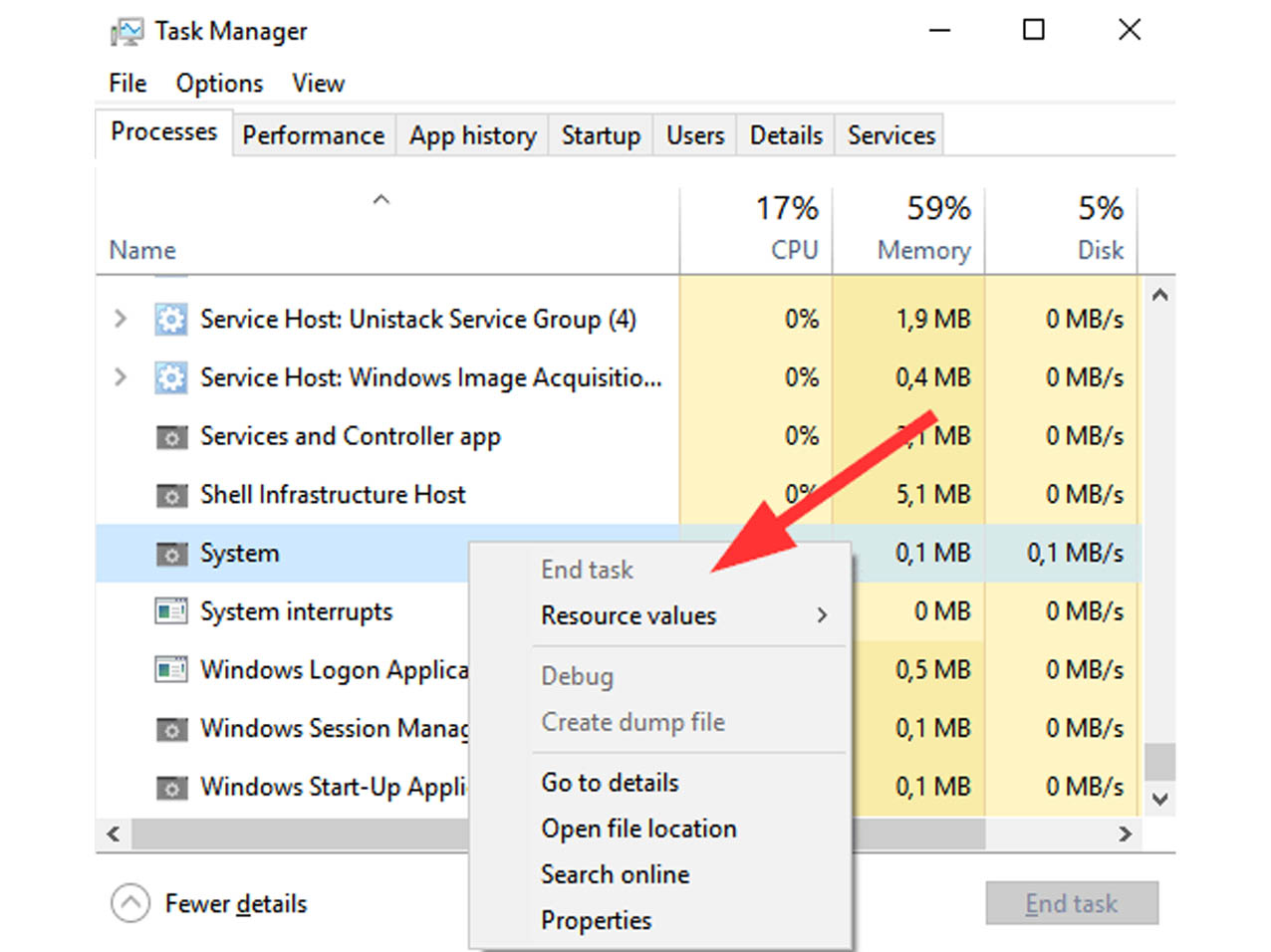Click the Service Host Unistack Service Group gear icon
Screen dimensions: 1271x952
(171, 320)
